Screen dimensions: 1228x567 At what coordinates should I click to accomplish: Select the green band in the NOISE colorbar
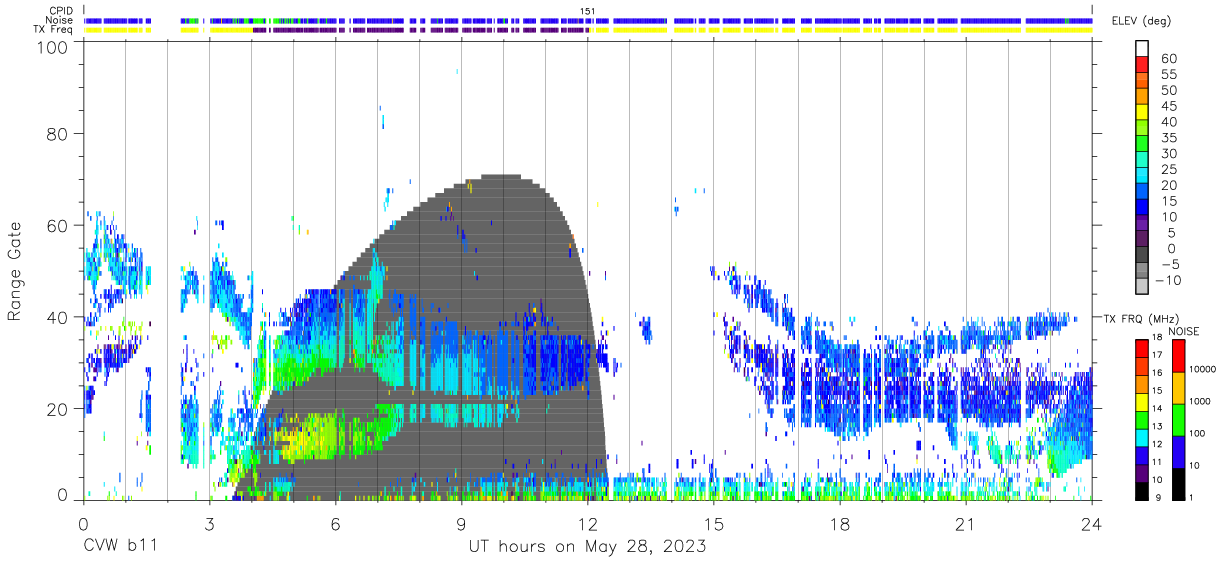click(1178, 419)
